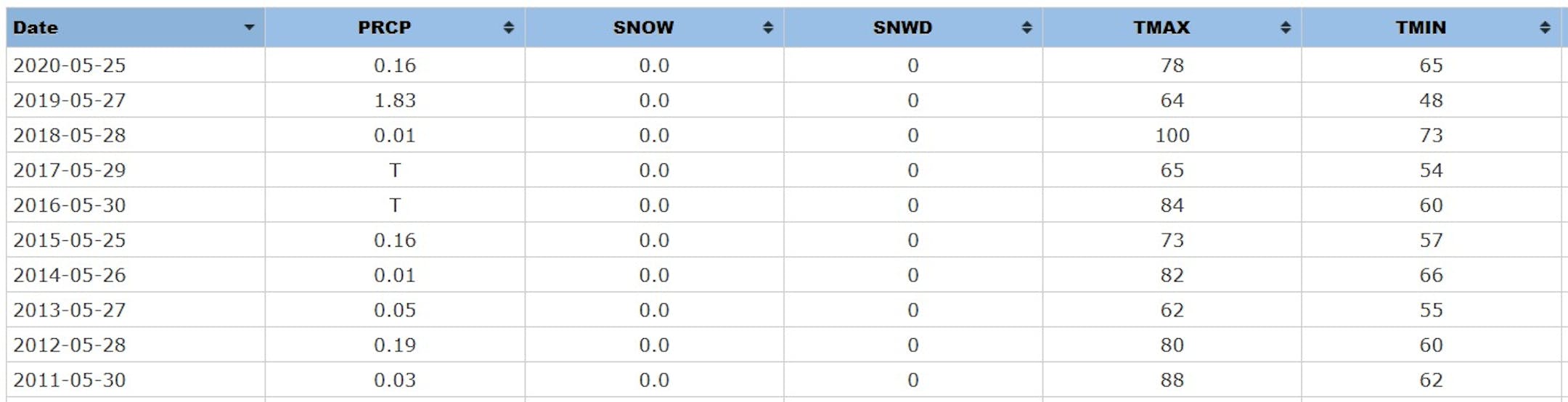Sort by TMIN using its arrows
Screen dimensions: 1568x402
tap(1545, 28)
